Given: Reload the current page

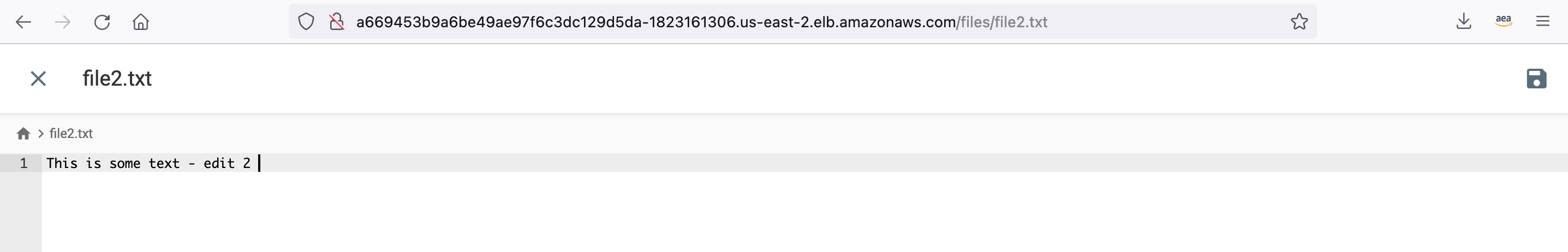Looking at the screenshot, I should (x=102, y=22).
